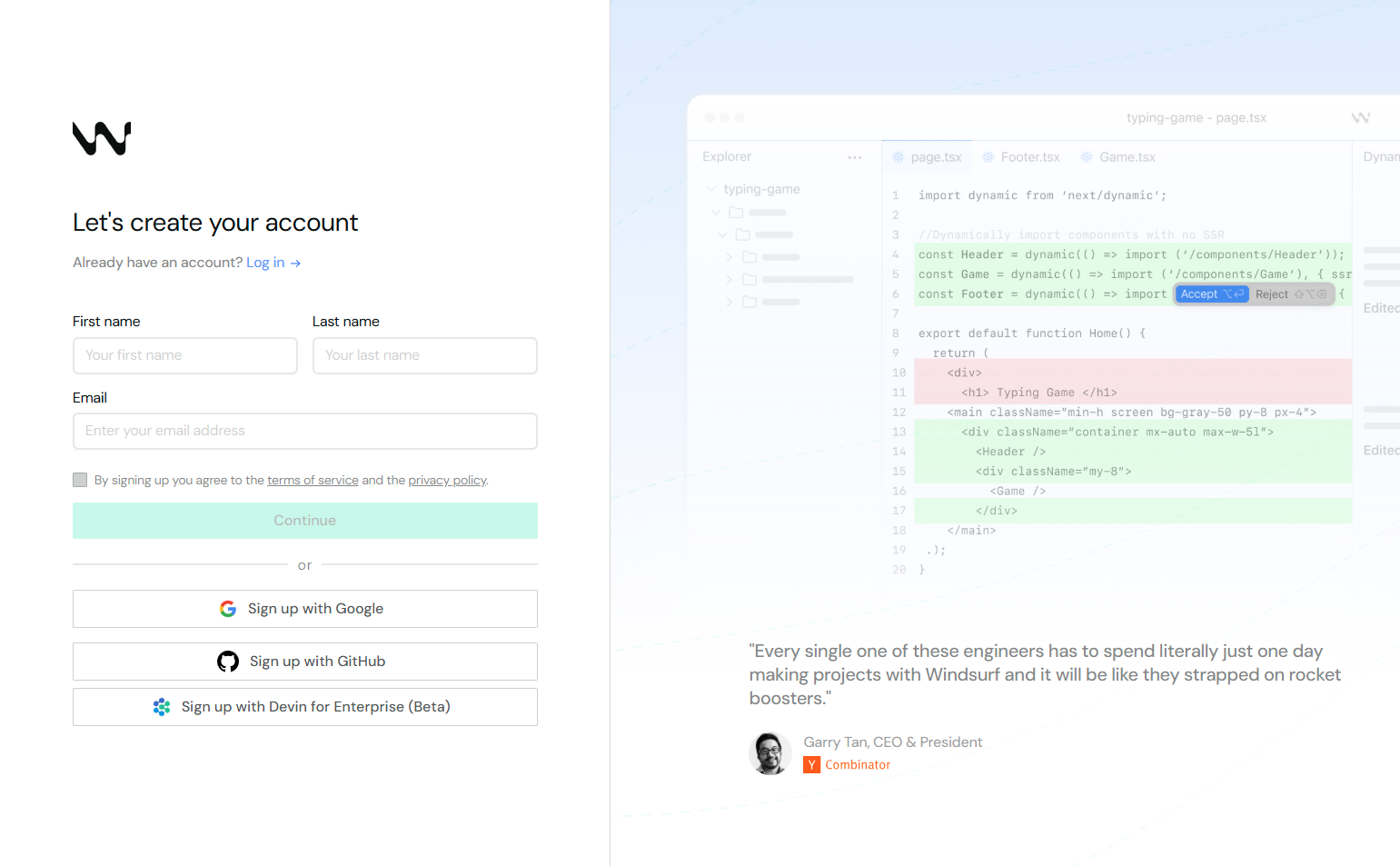The image size is (1400, 866).
Task: Click the GitHub octocat icon
Action: tap(228, 662)
